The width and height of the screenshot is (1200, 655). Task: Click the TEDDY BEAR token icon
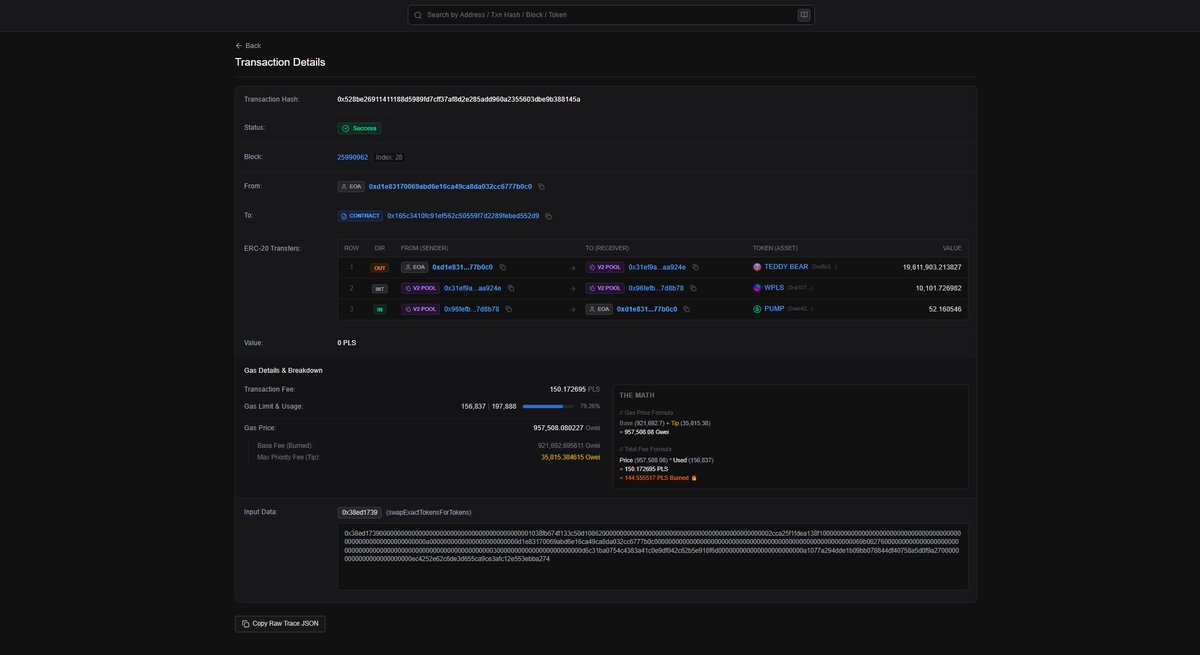758,267
